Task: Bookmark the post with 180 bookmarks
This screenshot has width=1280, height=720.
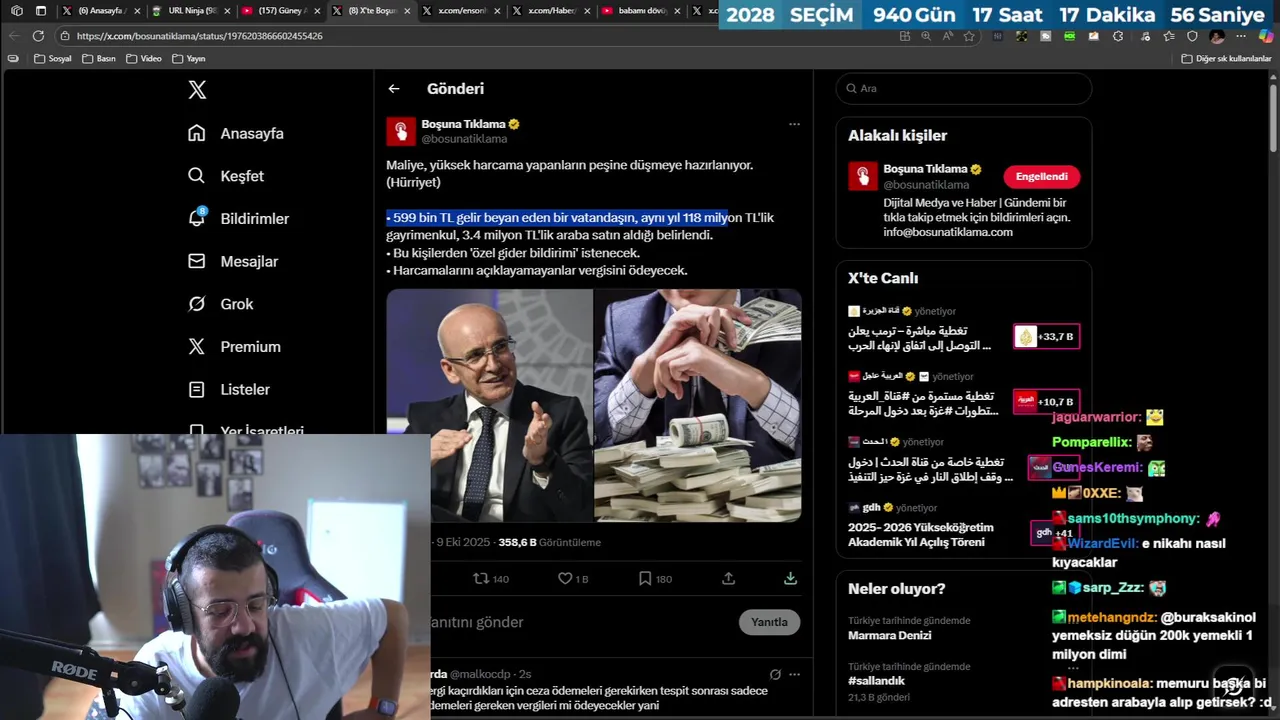Action: 655,578
